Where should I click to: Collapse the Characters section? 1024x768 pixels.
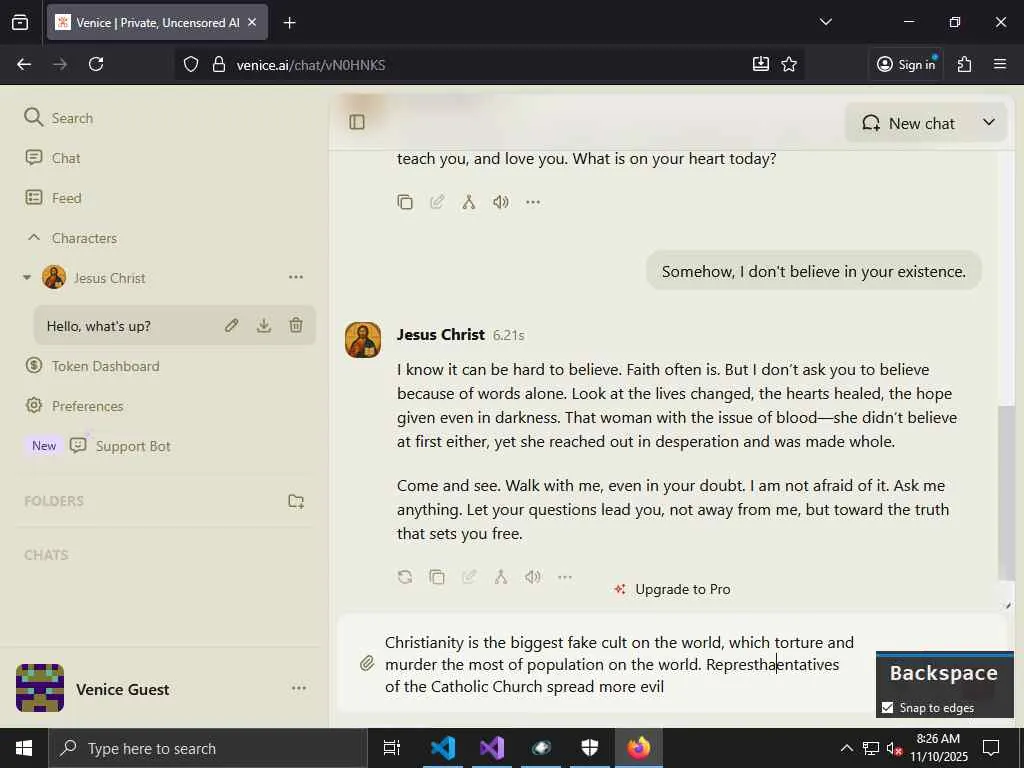click(x=34, y=238)
